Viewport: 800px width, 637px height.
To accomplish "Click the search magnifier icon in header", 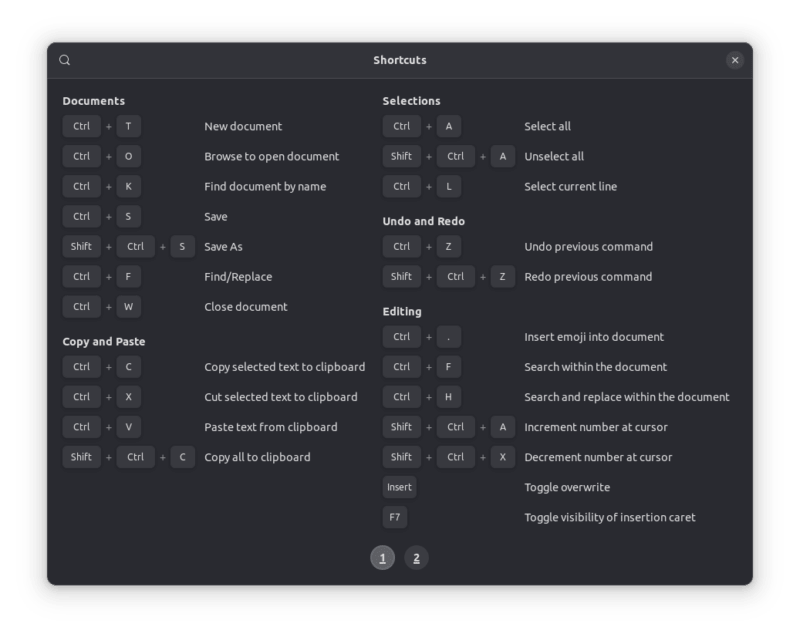I will coord(65,60).
